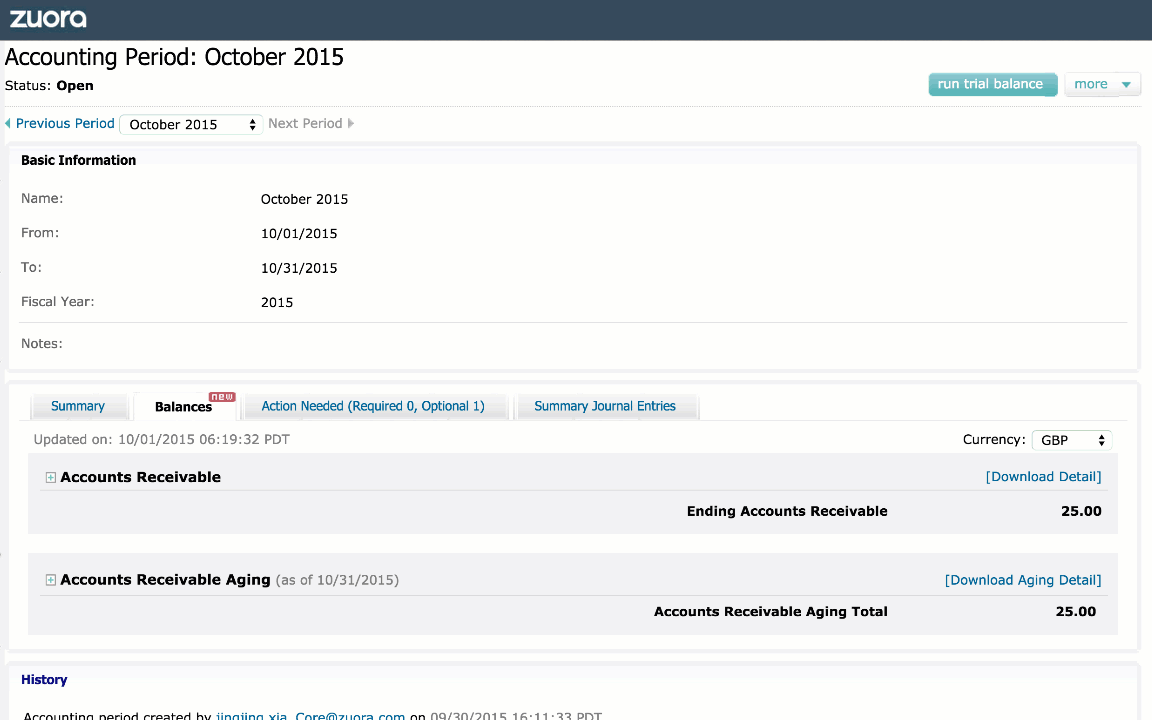Image resolution: width=1152 pixels, height=720 pixels.
Task: Switch to the Summary tab
Action: 79,406
